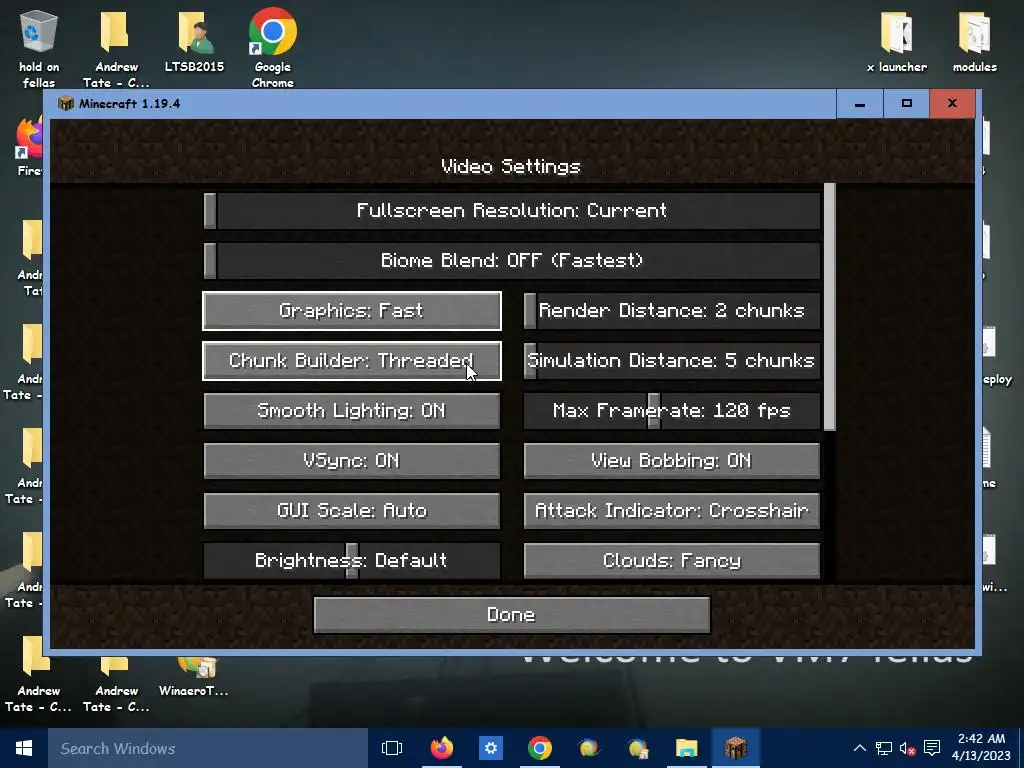1024x768 pixels.
Task: Open Task View on the taskbar
Action: pyautogui.click(x=392, y=748)
